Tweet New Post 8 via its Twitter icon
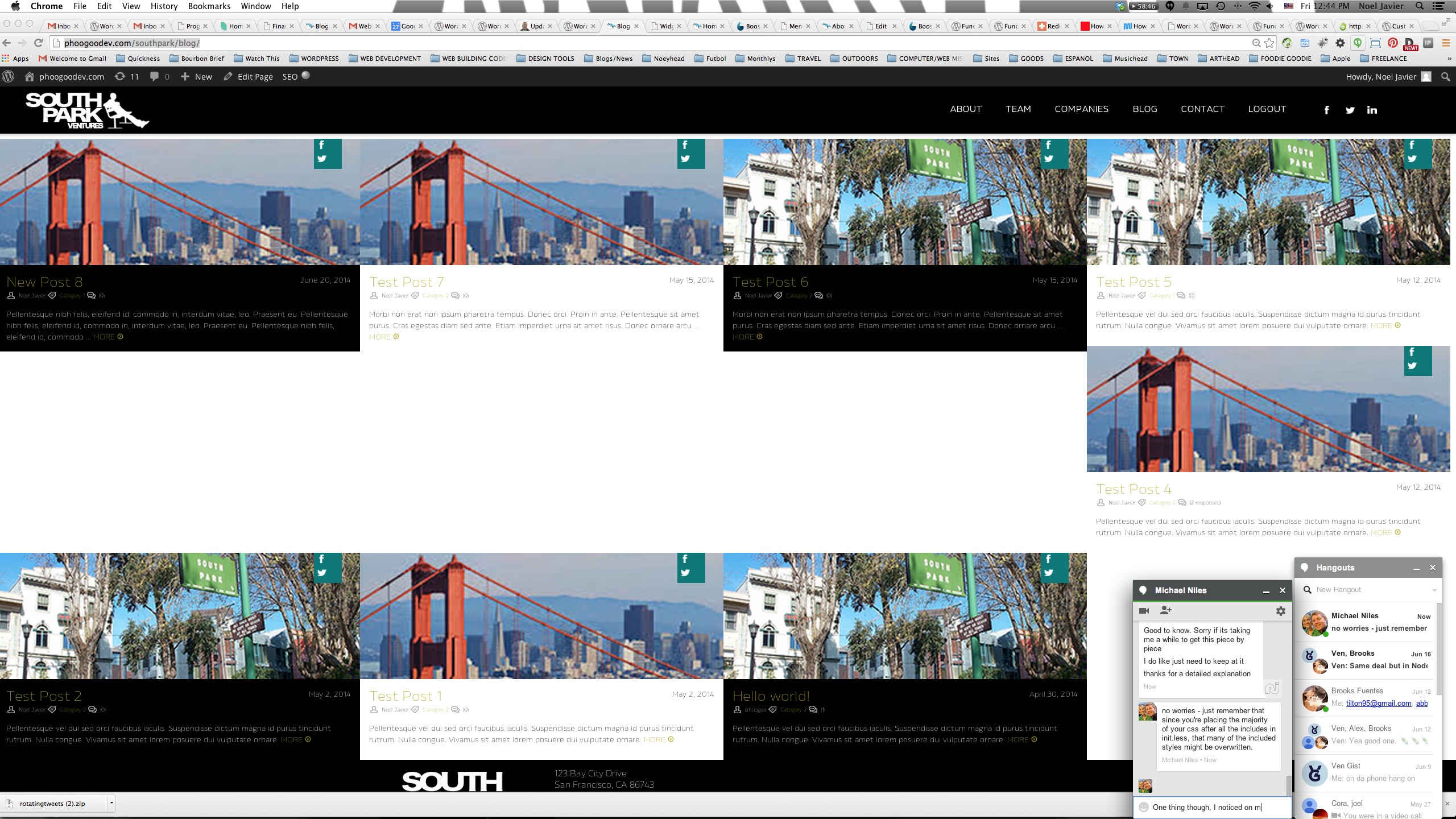The height and width of the screenshot is (819, 1456). pos(324,159)
